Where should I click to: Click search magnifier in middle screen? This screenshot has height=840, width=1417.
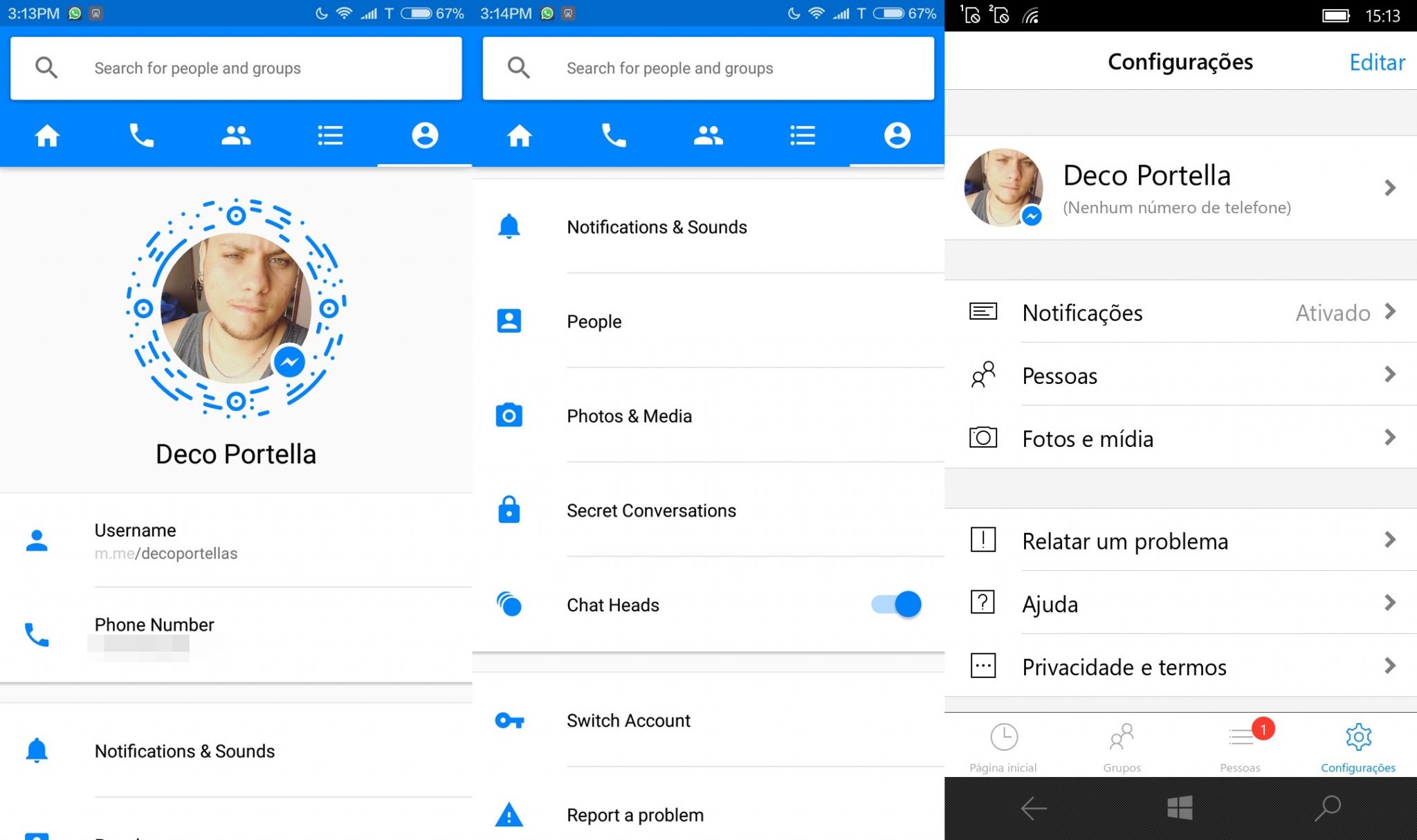[519, 68]
